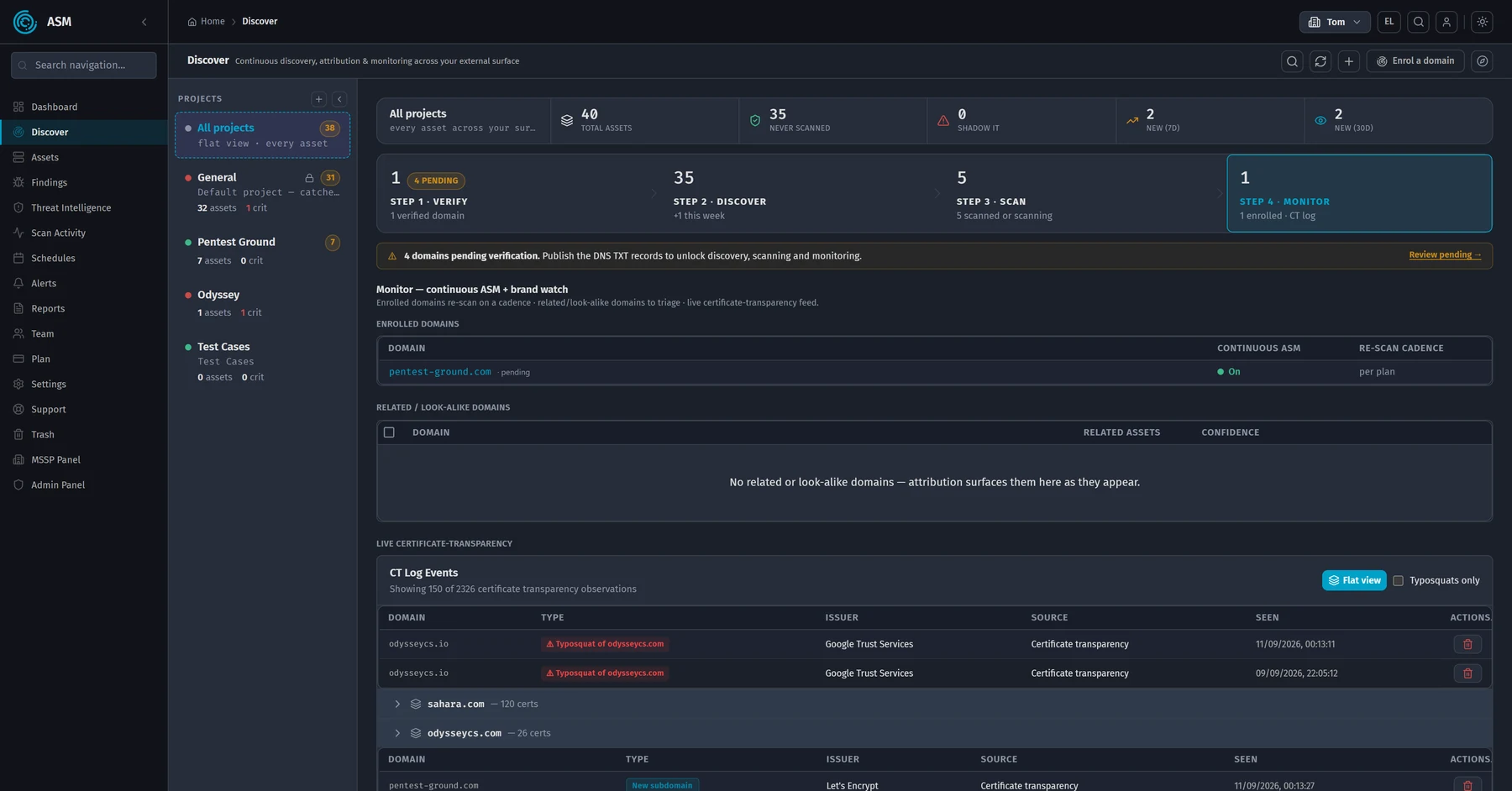Click the Discover header search icon
The height and width of the screenshot is (791, 1512).
1293,61
